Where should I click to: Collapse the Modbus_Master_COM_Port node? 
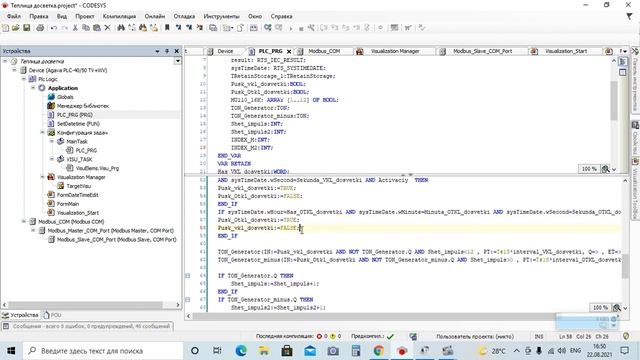[x=33, y=230]
